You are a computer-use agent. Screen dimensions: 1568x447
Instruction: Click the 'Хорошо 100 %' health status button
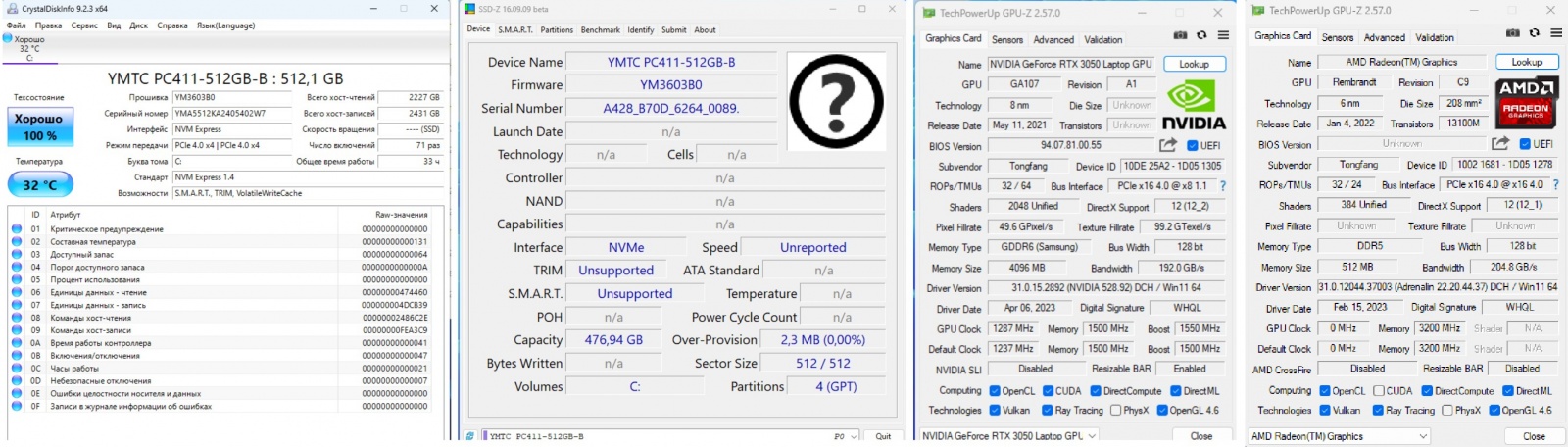39,126
